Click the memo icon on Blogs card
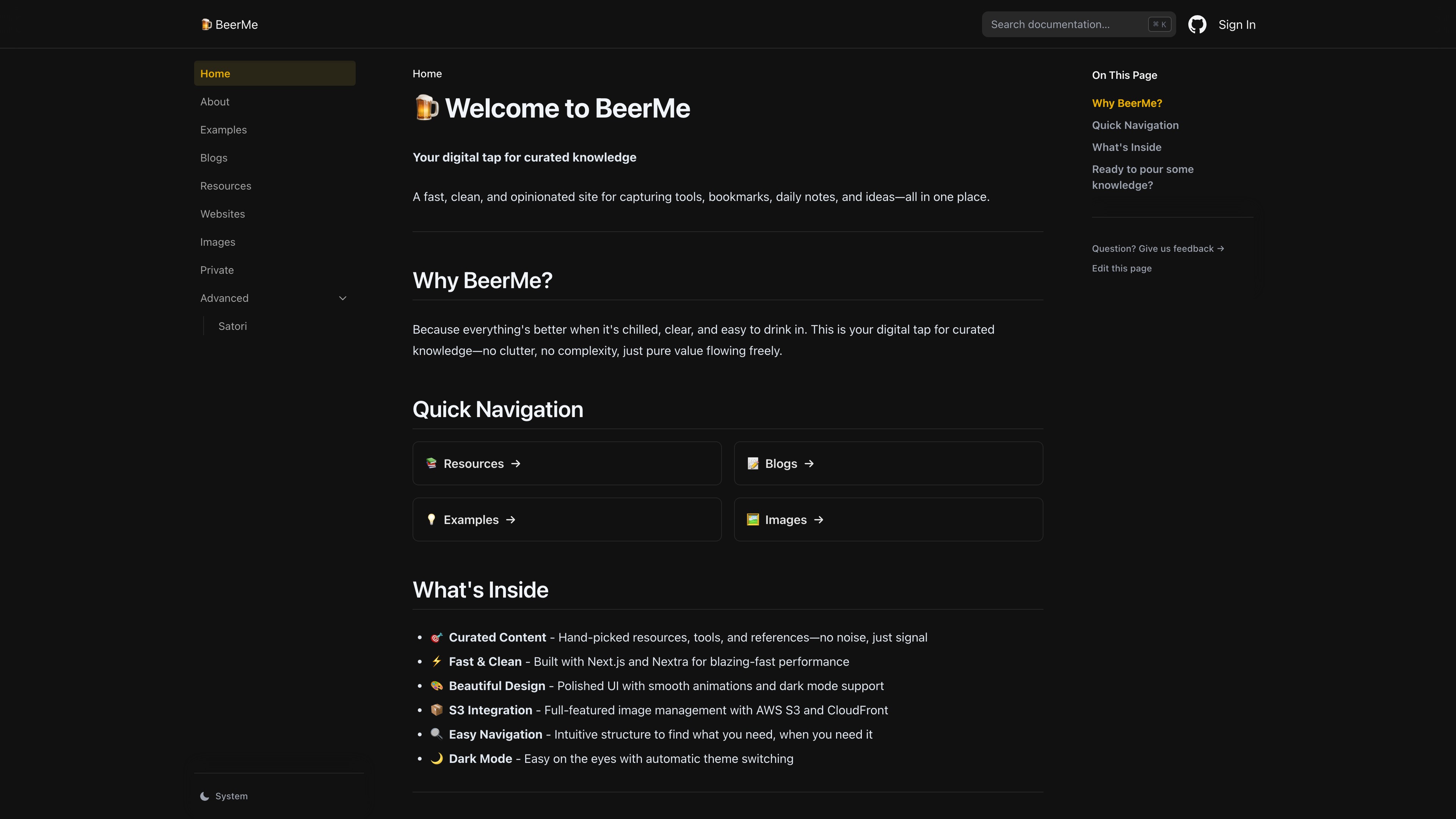 [x=753, y=463]
